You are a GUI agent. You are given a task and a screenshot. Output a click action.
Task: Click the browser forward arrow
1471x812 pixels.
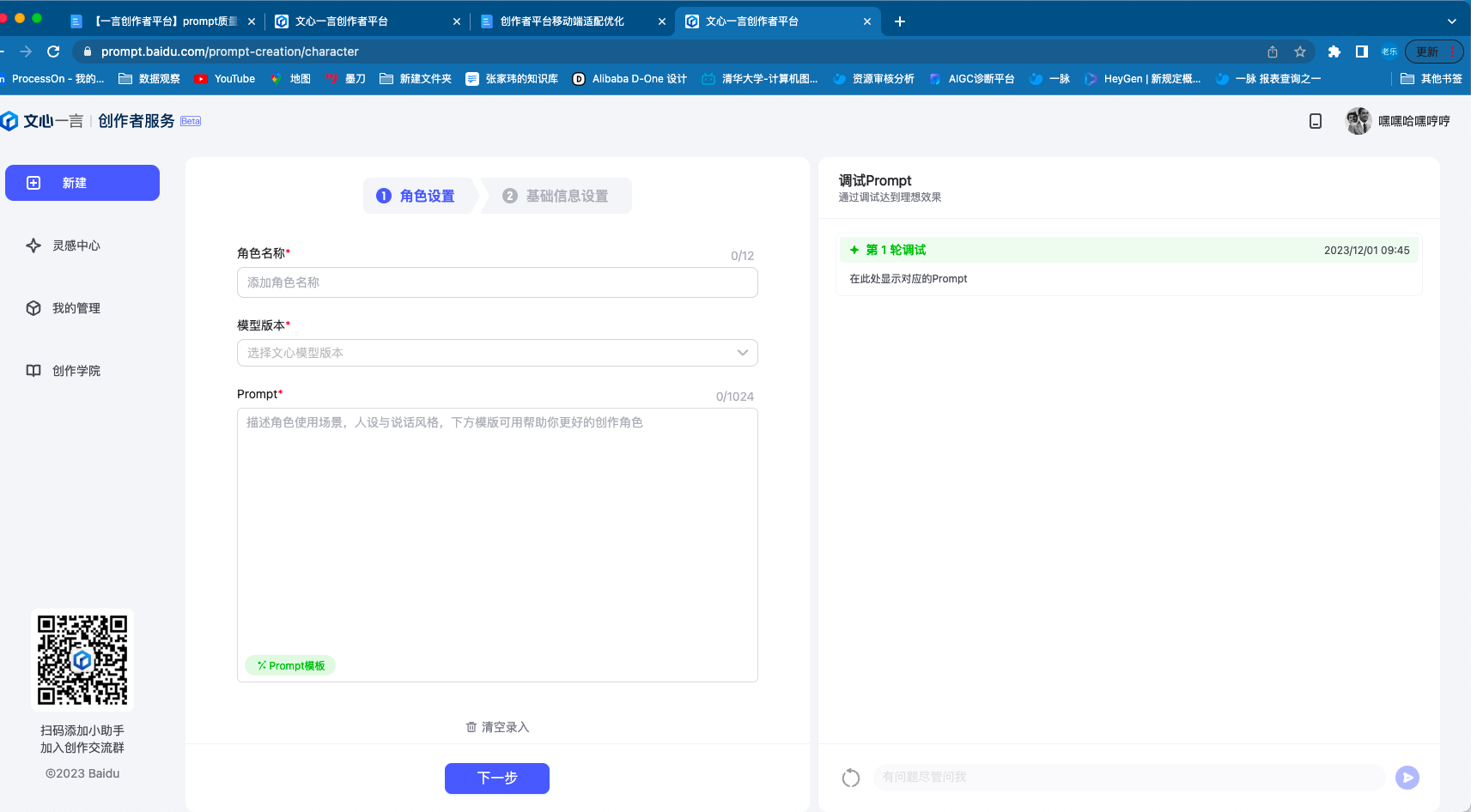[26, 52]
